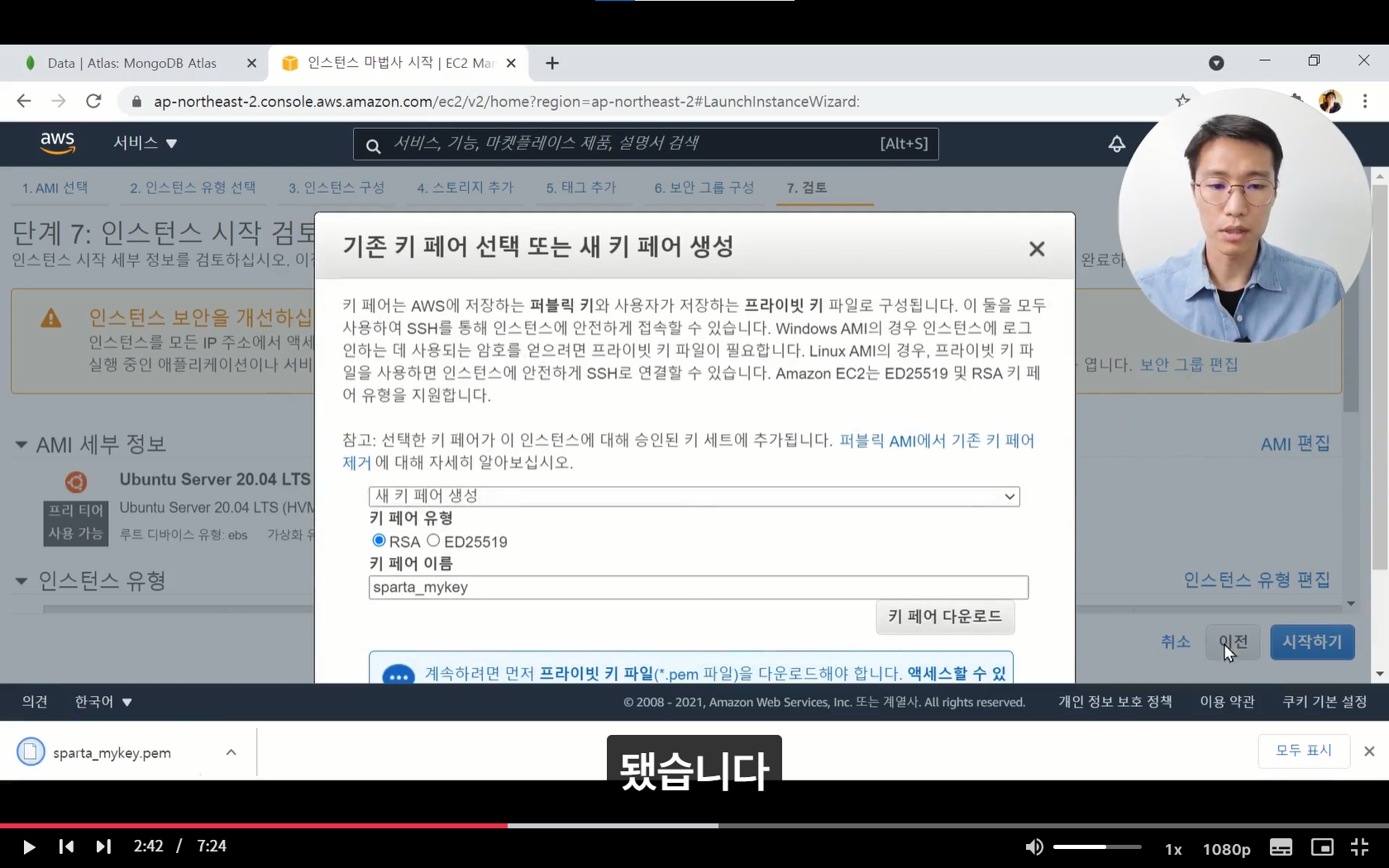Toggle video subtitles icon
The width and height of the screenshot is (1389, 868).
click(1281, 847)
